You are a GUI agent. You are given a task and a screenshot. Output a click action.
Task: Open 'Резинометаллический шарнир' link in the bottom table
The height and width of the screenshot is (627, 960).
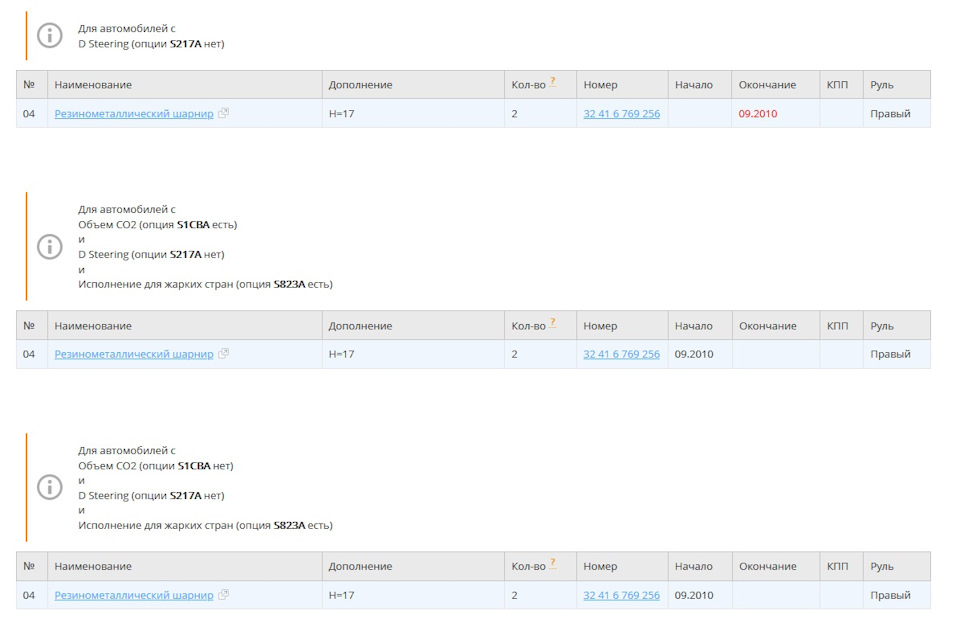point(134,596)
